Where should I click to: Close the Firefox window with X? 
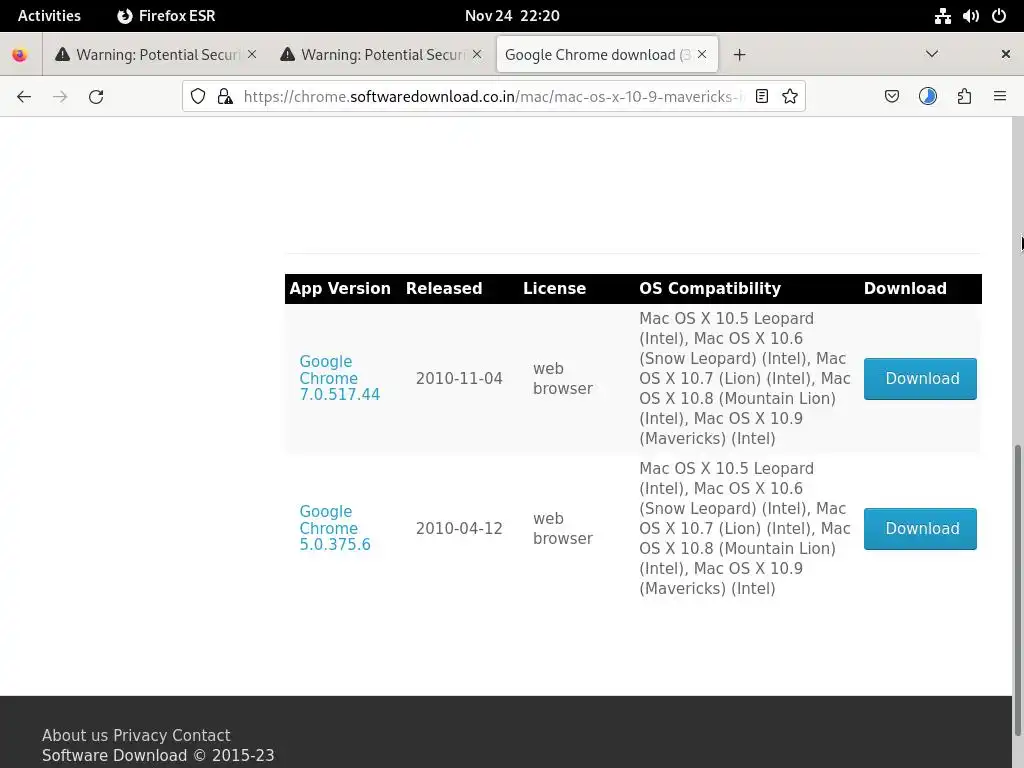pyautogui.click(x=1006, y=54)
